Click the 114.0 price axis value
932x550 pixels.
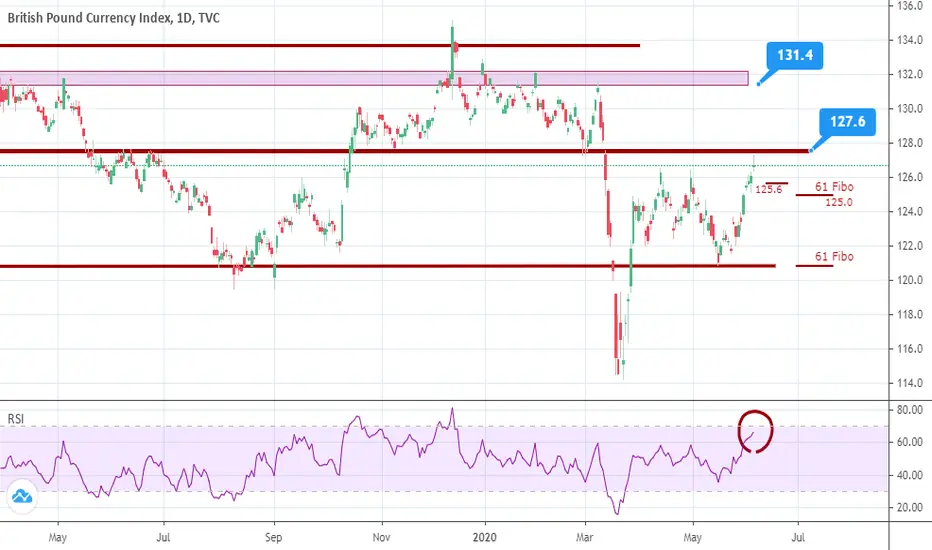[x=909, y=383]
